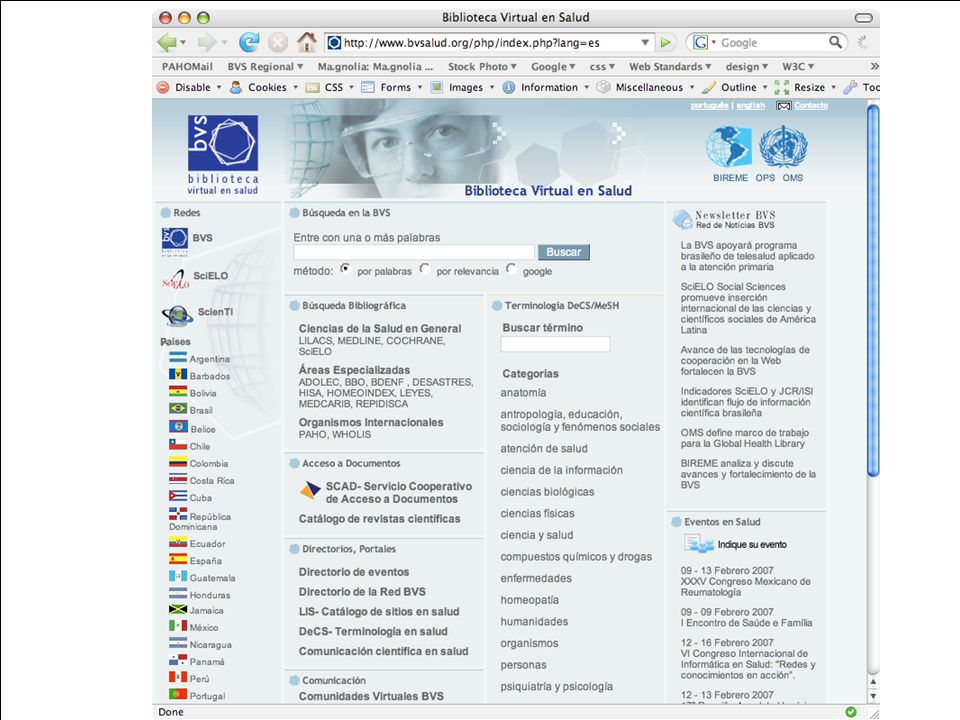Viewport: 960px width, 720px height.
Task: Expand the BVS Regional bookmarks folder
Action: click(x=265, y=66)
